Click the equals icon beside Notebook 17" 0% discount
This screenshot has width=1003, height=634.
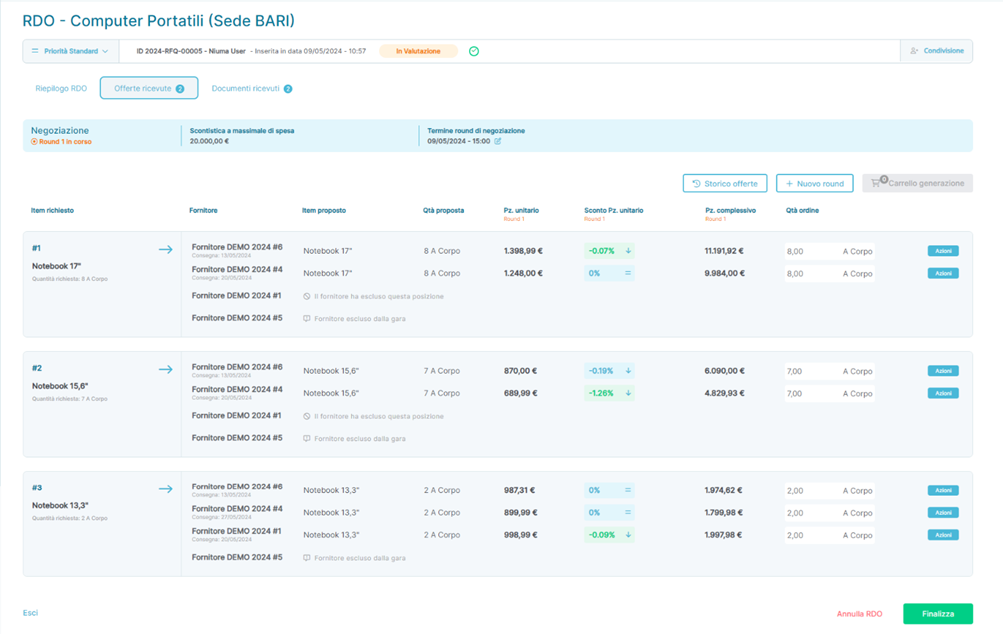coord(628,273)
